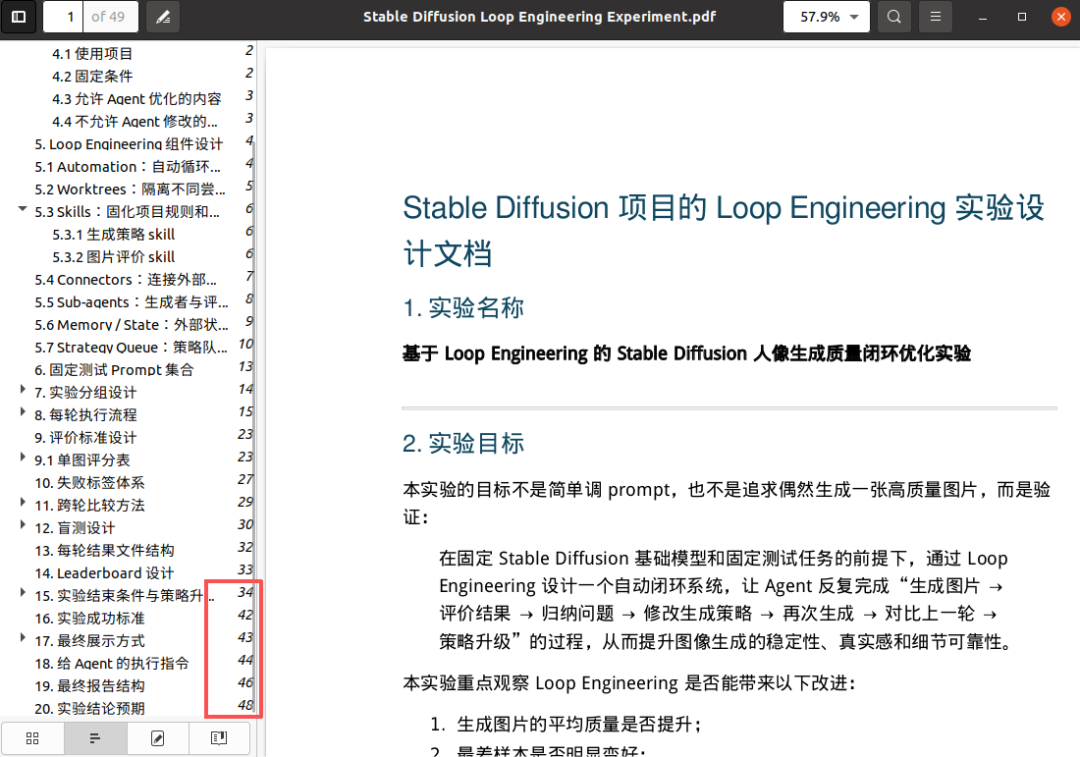Image resolution: width=1080 pixels, height=757 pixels.
Task: Jump to outline entry 20. 实验结论预期
Action: 90,709
